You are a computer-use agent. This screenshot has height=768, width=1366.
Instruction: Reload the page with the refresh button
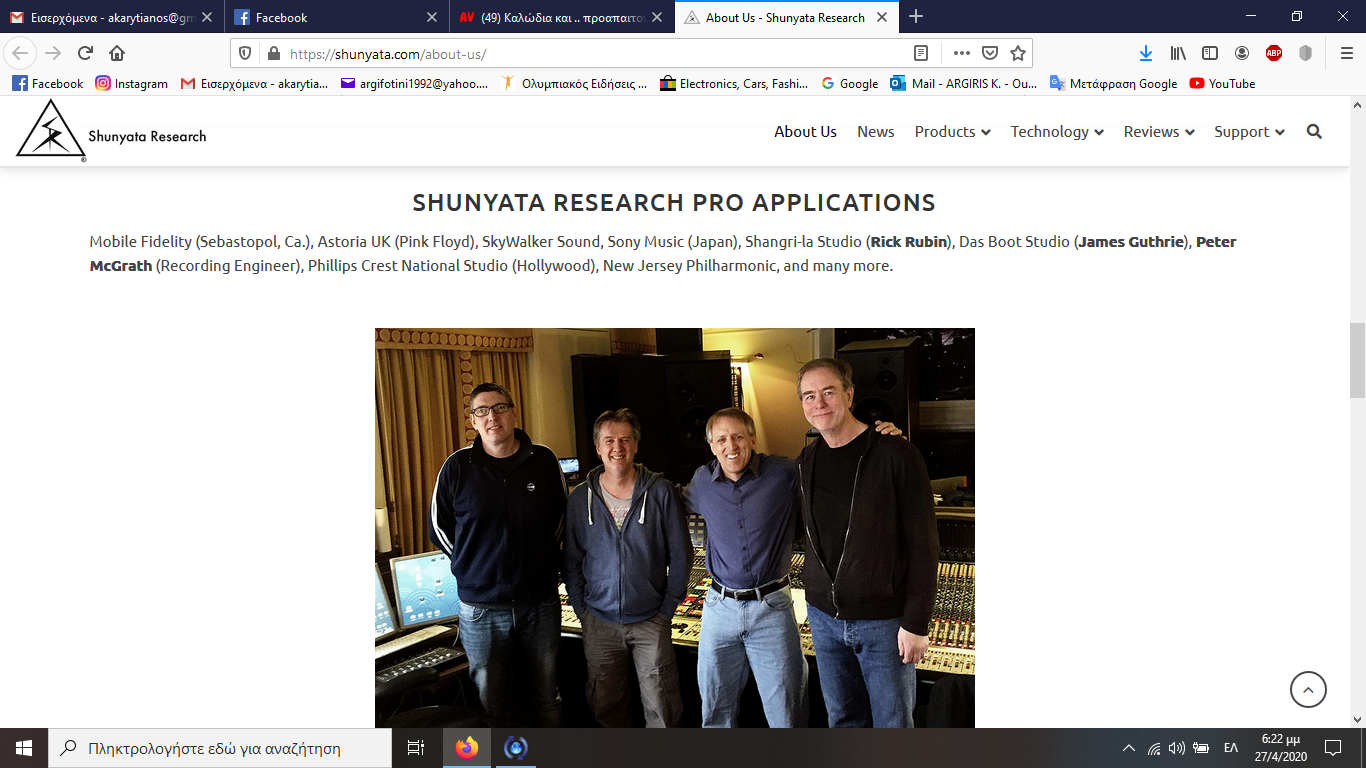pos(85,53)
